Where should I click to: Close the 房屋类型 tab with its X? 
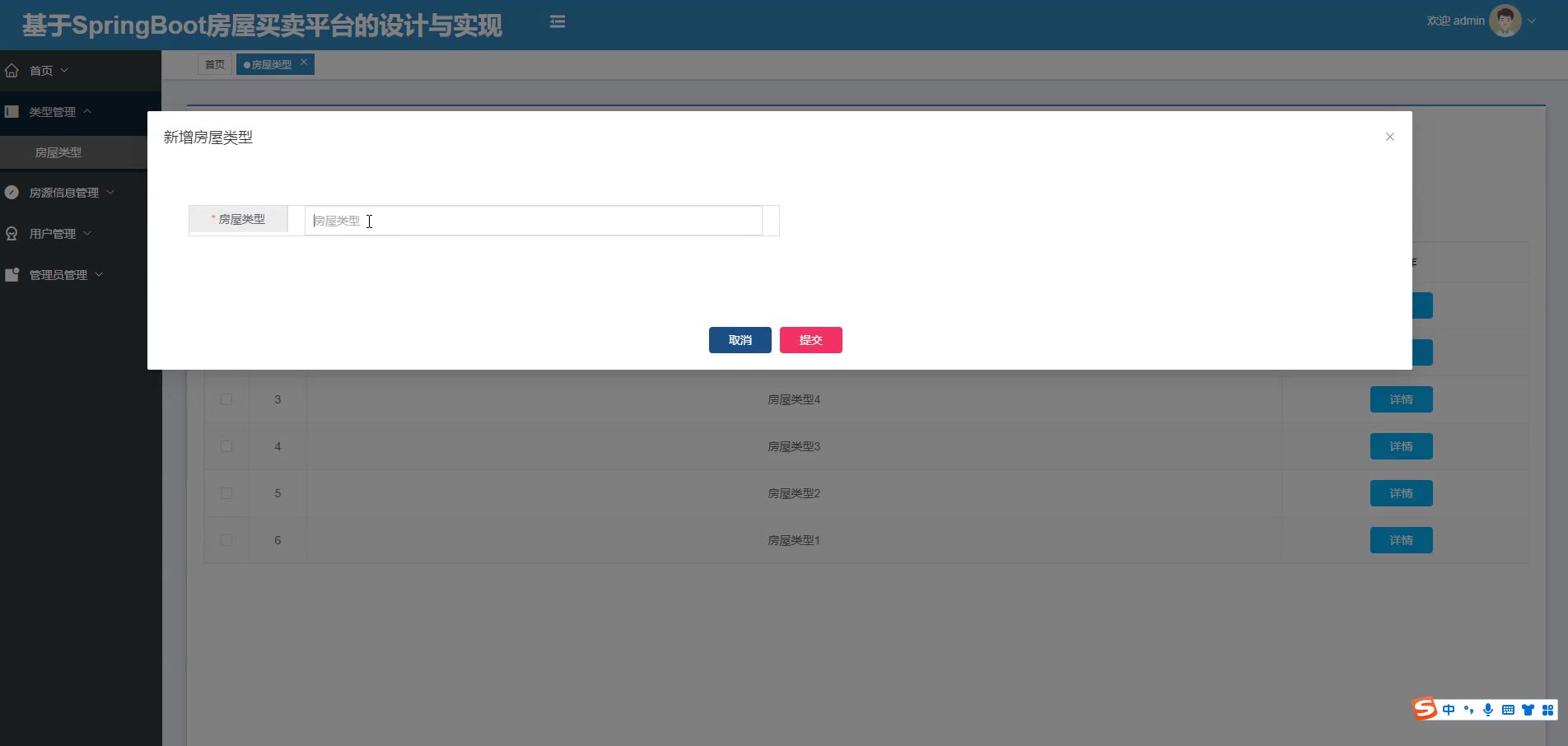point(304,62)
